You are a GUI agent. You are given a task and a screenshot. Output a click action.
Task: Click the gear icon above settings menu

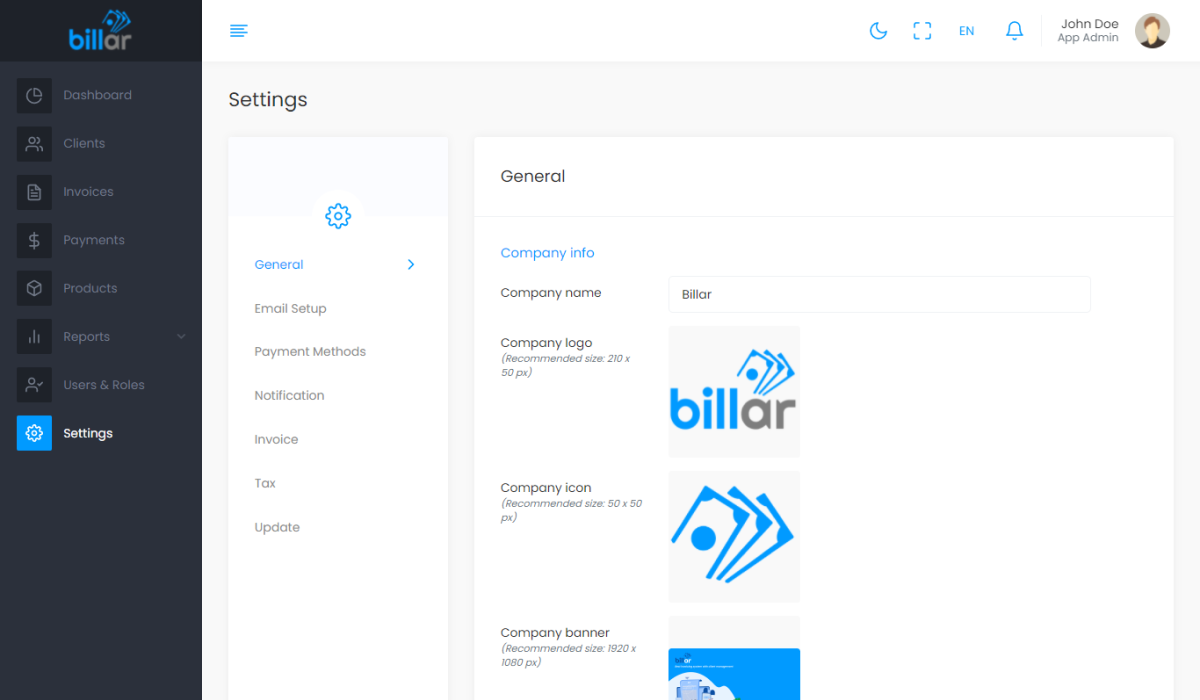click(x=338, y=215)
